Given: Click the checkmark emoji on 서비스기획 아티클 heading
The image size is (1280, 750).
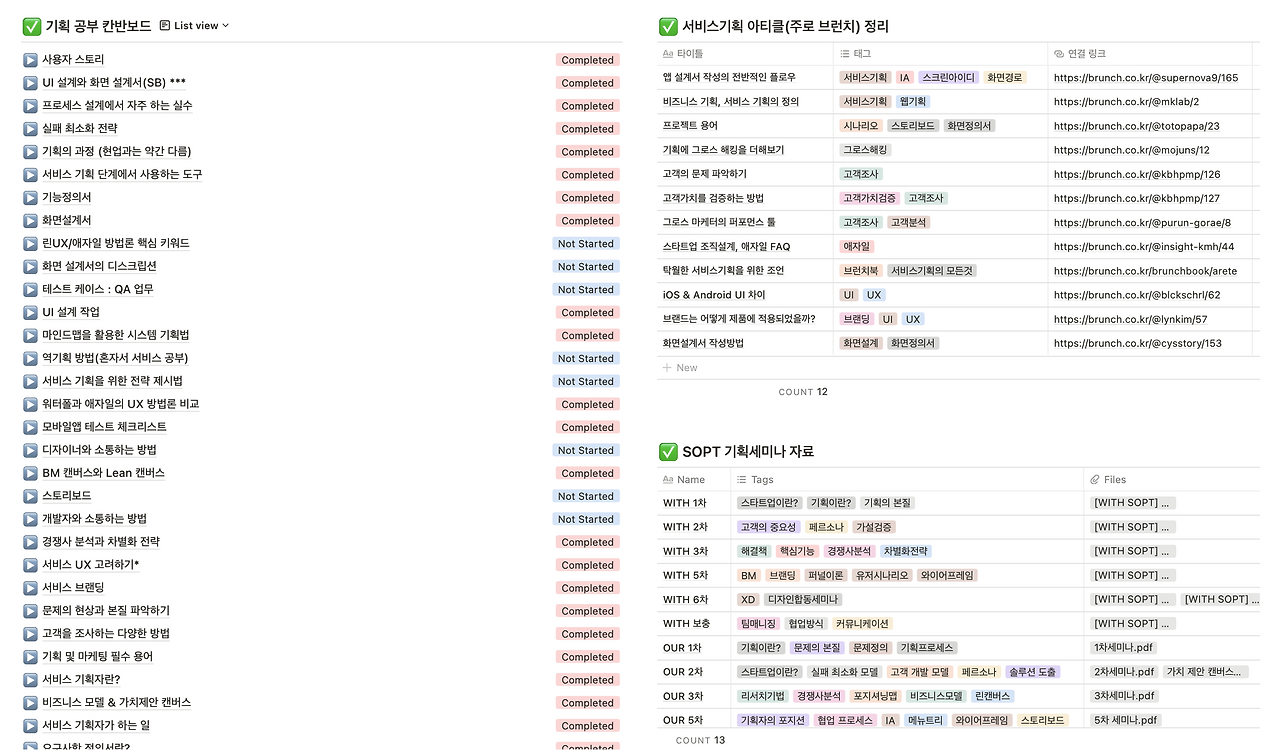Looking at the screenshot, I should (667, 27).
